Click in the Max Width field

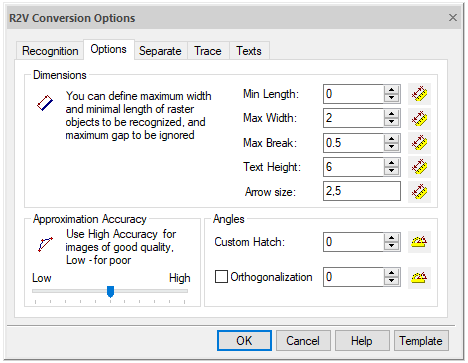(x=353, y=118)
